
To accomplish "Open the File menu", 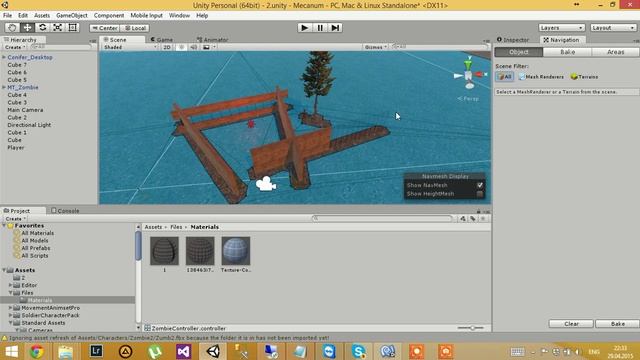I will [7, 16].
